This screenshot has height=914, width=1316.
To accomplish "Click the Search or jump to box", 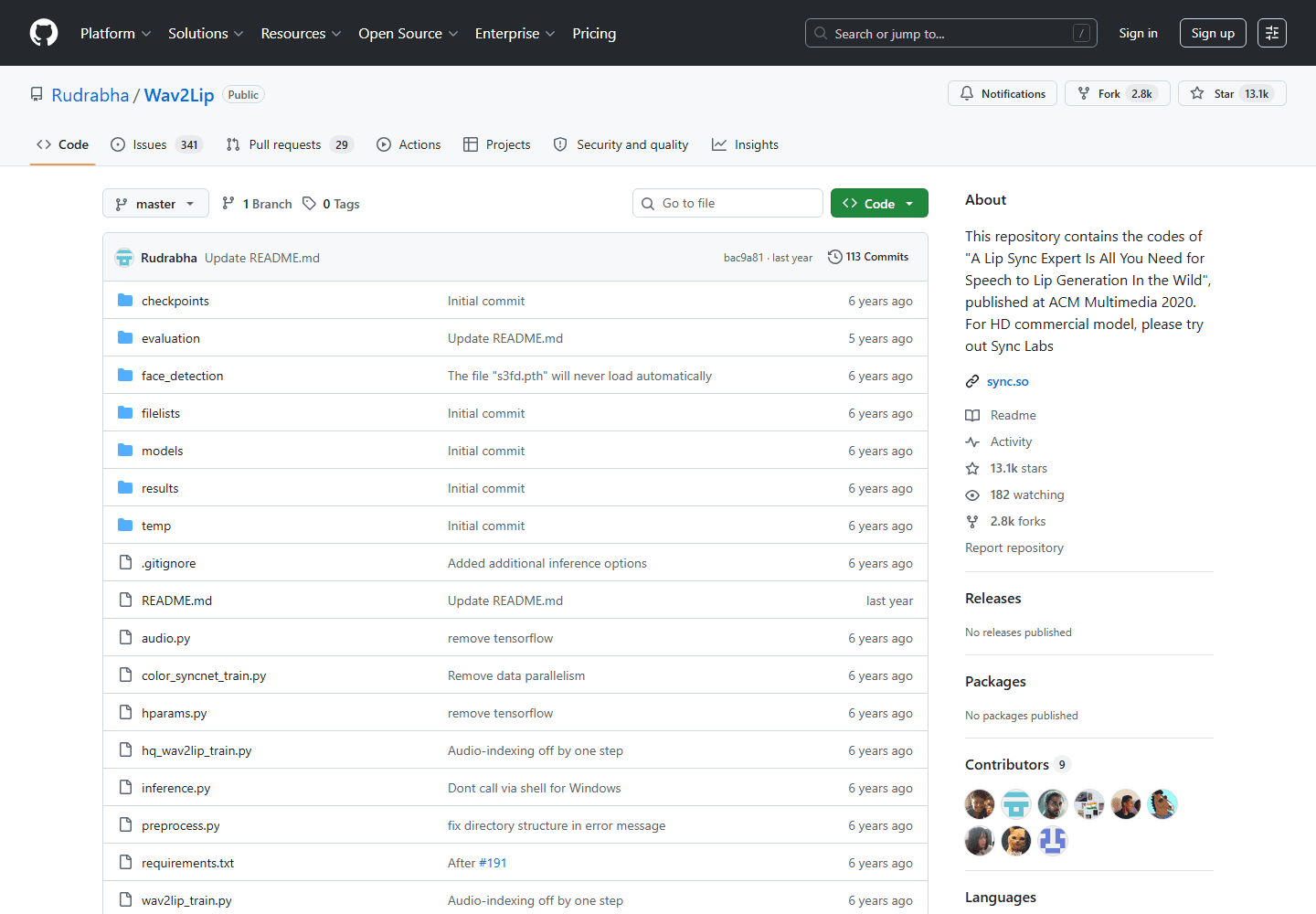I will click(950, 33).
